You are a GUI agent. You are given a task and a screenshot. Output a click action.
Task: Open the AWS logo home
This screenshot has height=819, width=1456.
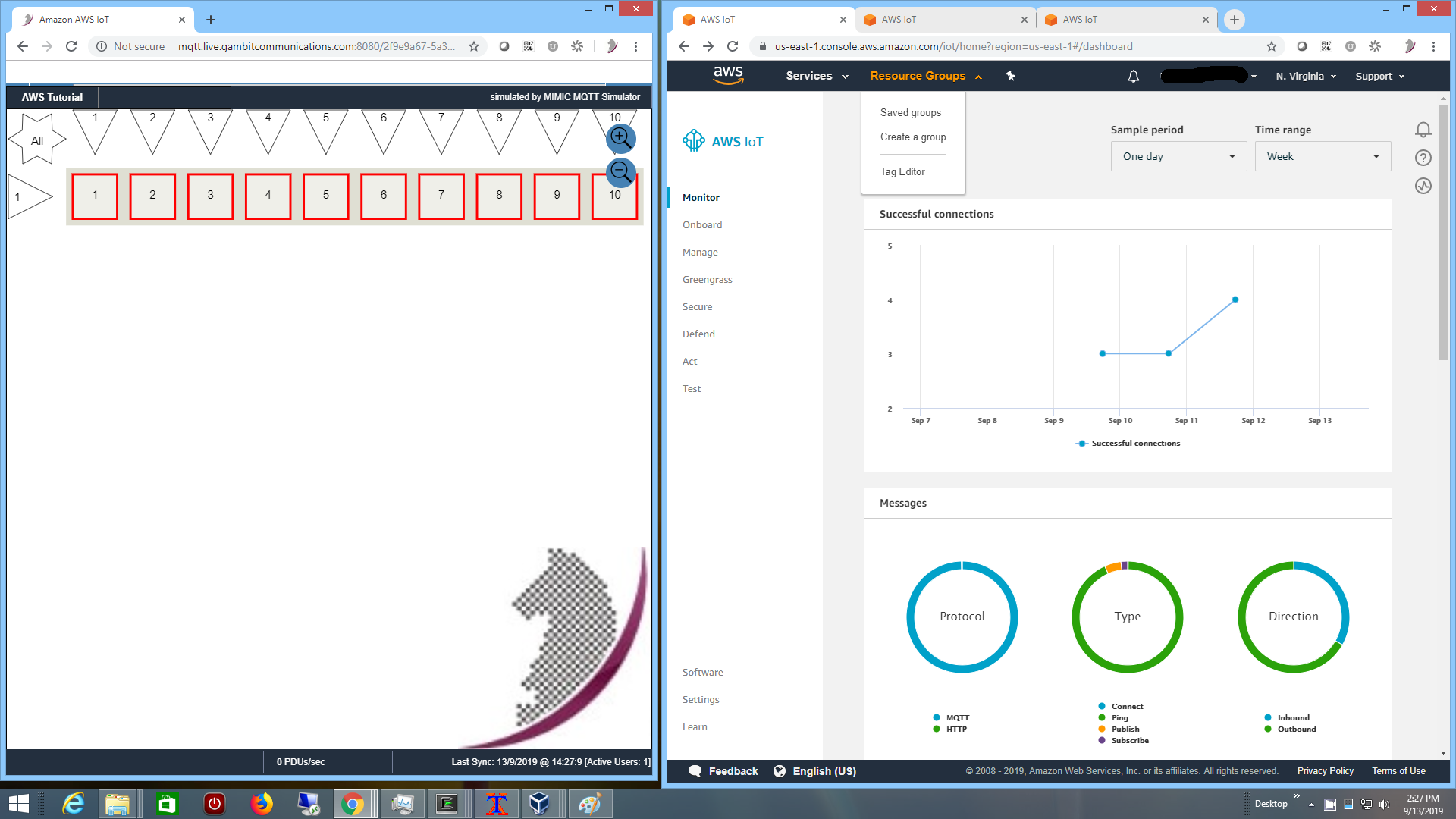728,75
